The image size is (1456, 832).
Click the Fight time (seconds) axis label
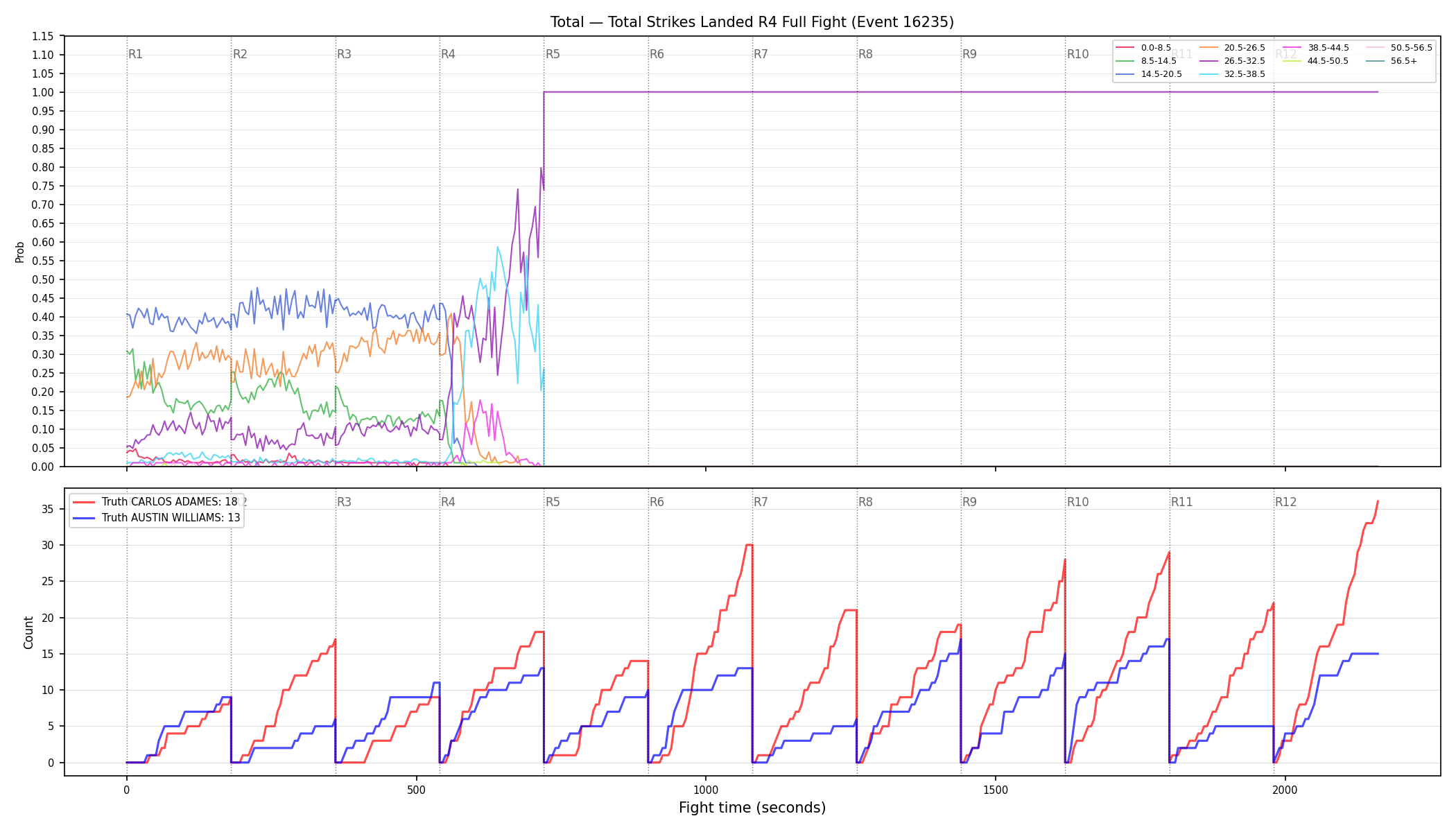(x=752, y=808)
